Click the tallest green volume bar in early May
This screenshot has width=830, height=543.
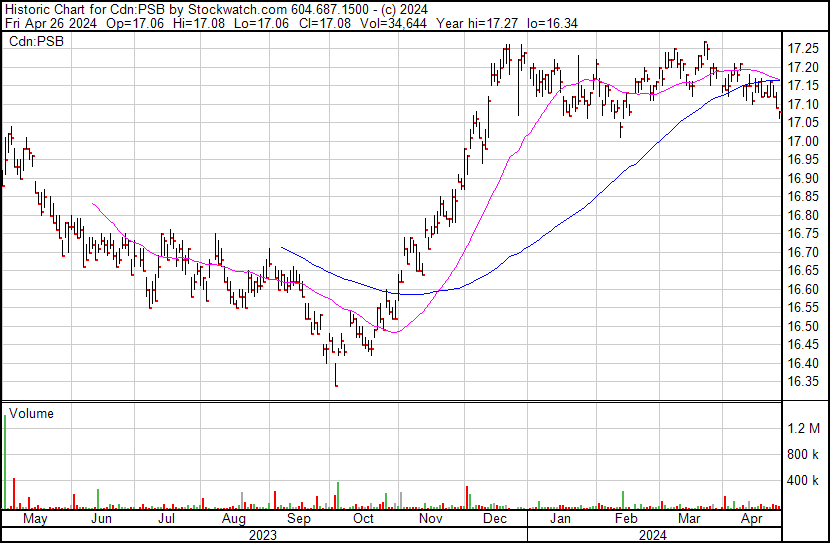tap(5, 462)
